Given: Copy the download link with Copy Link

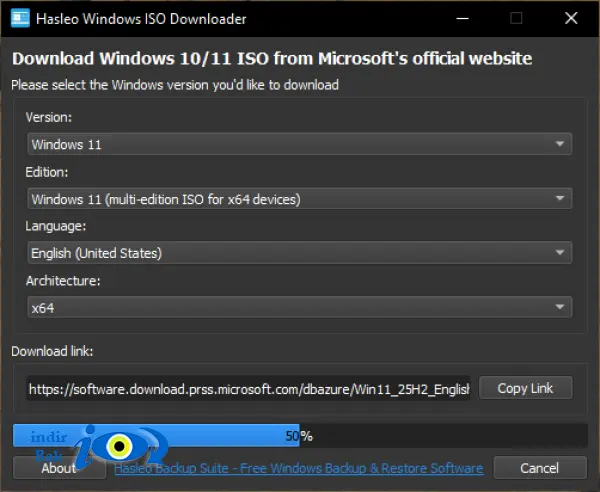Looking at the screenshot, I should (525, 388).
